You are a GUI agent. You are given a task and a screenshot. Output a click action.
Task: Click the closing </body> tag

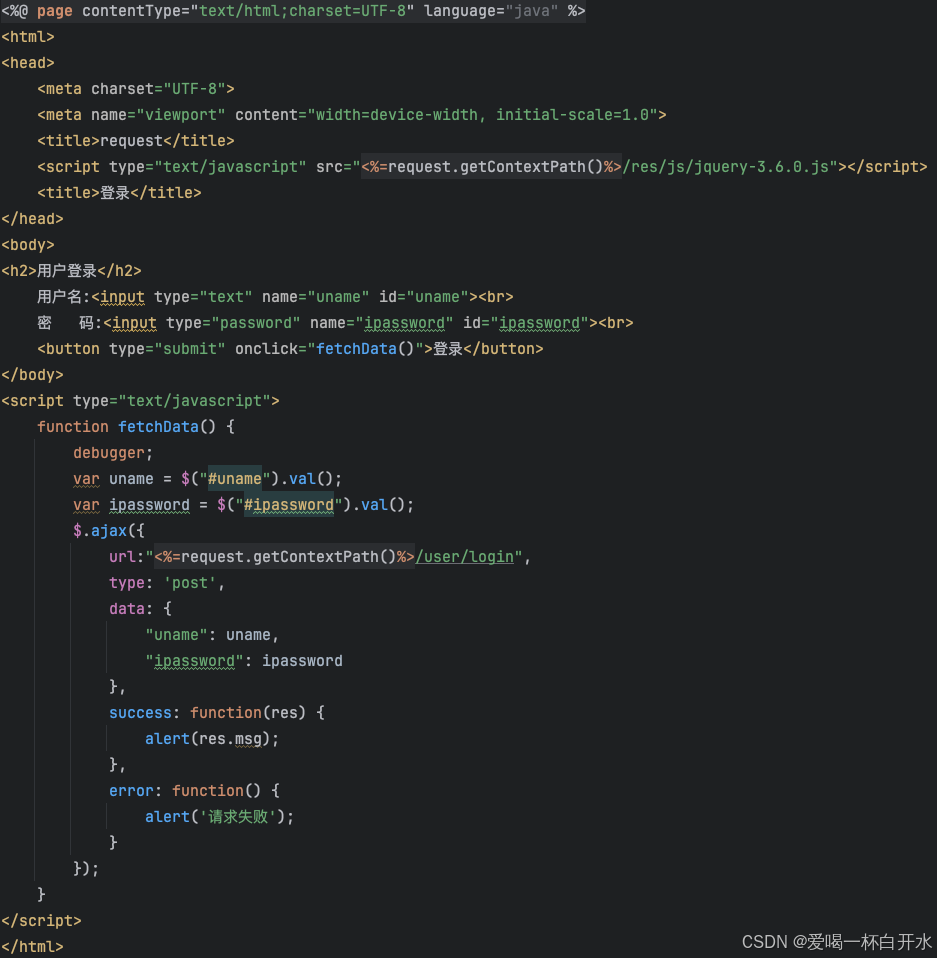[32, 375]
